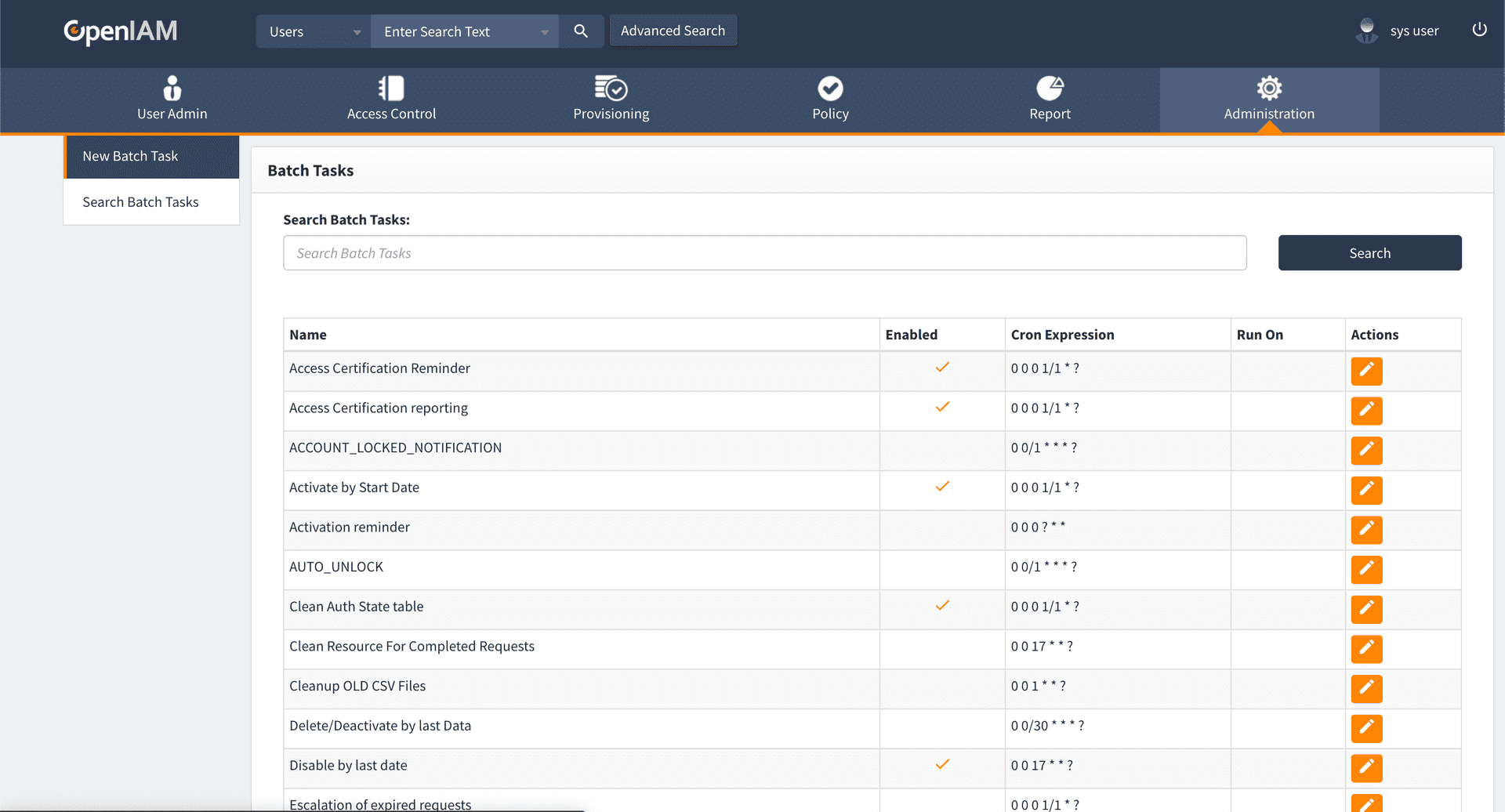Disable the Activate by Start Date task
1505x812 pixels.
coord(942,486)
